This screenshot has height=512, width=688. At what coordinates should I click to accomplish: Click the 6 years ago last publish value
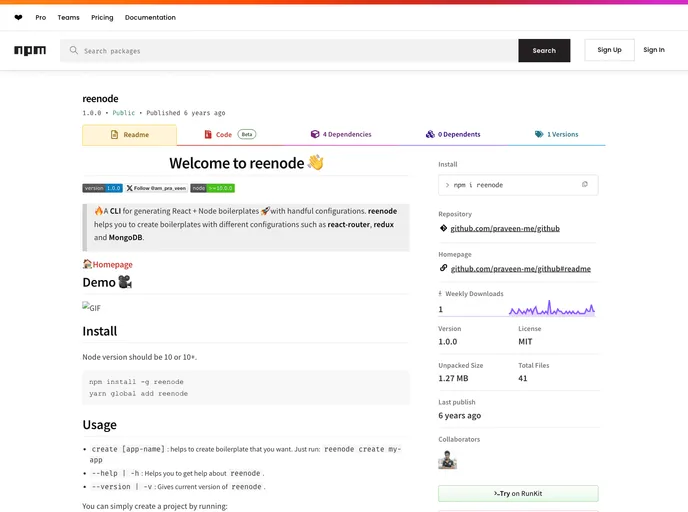click(x=459, y=415)
